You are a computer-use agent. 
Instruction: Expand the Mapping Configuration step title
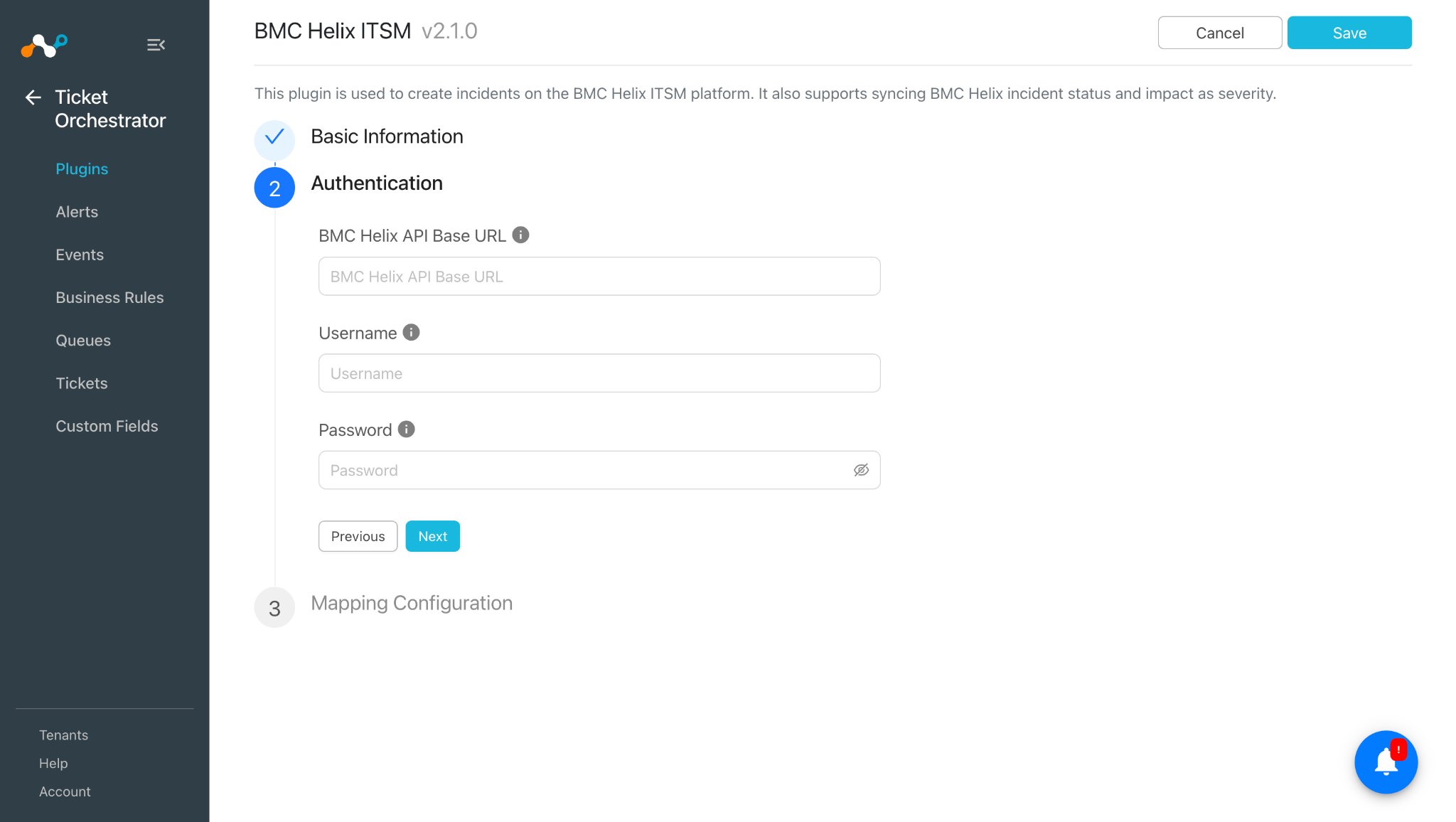pos(412,603)
